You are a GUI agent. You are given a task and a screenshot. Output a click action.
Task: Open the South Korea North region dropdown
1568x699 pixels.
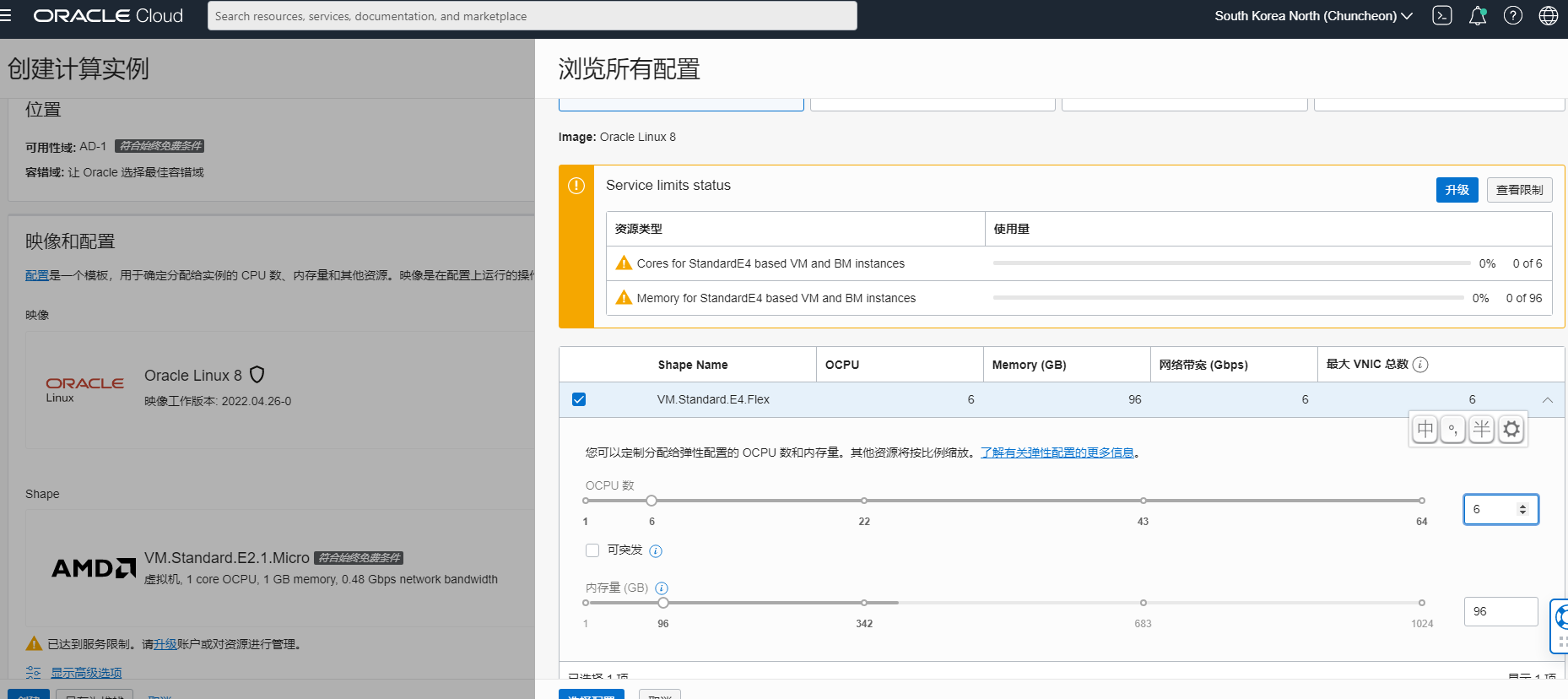point(1313,16)
